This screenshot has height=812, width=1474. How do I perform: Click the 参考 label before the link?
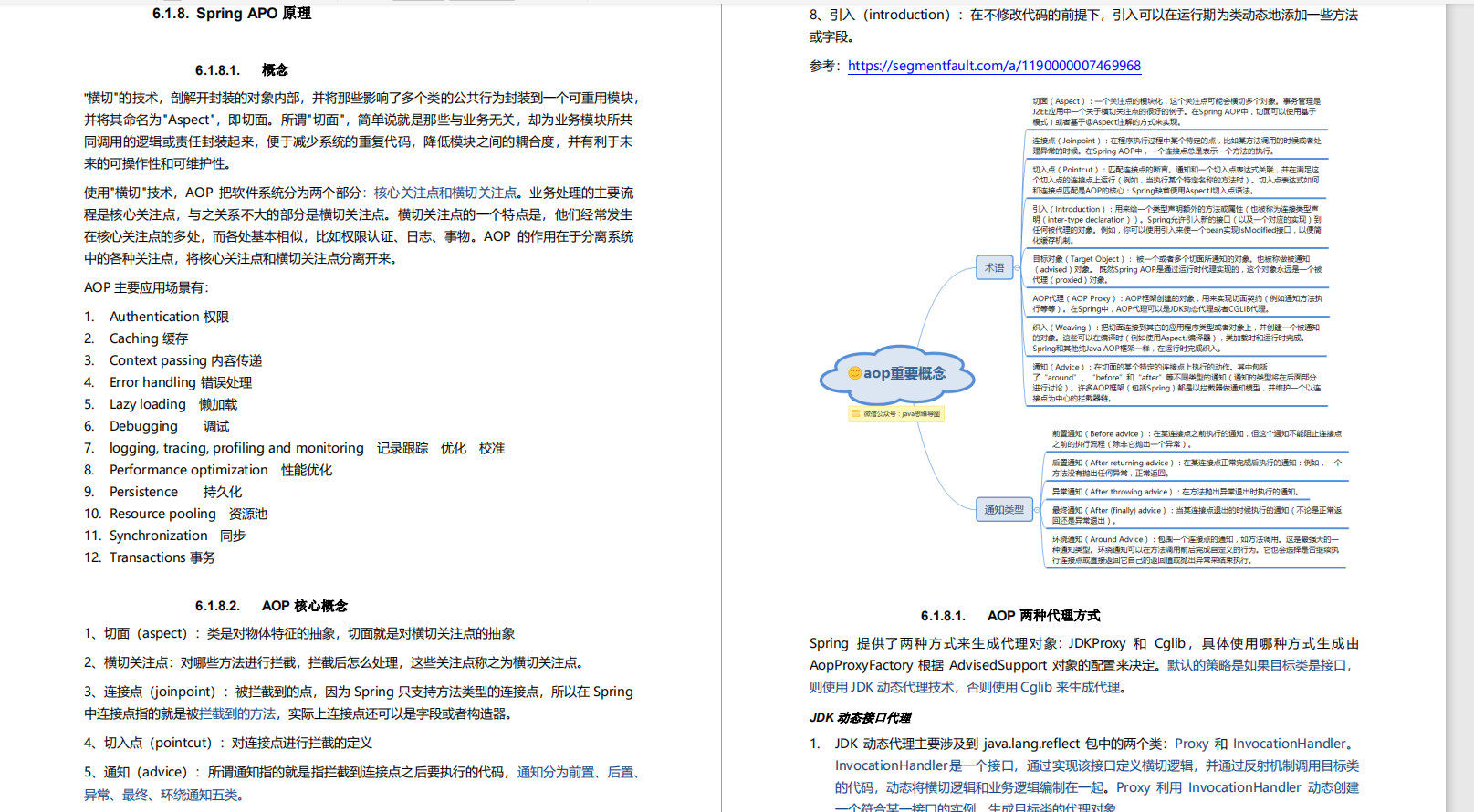tap(825, 66)
